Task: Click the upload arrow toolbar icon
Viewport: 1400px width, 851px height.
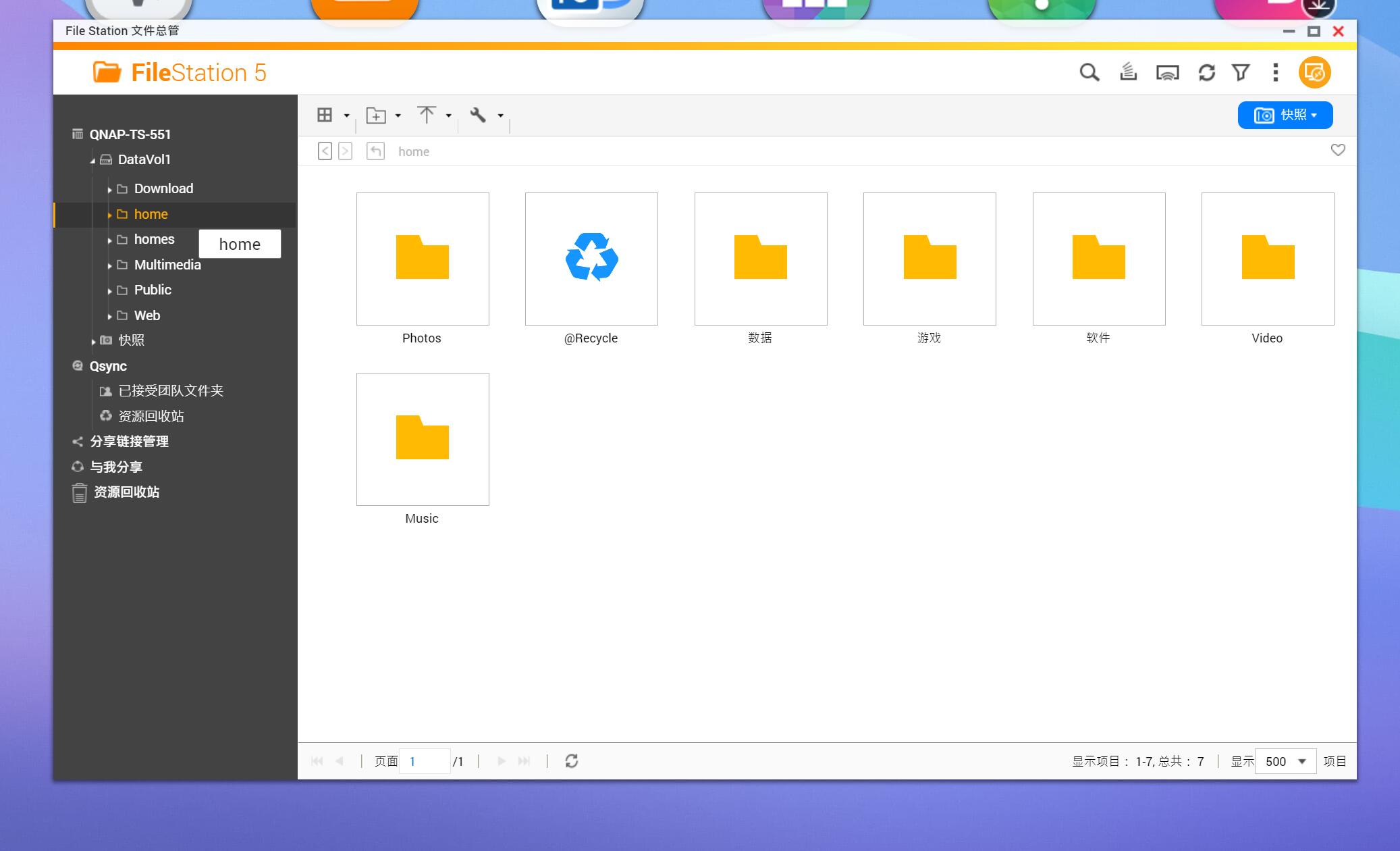Action: pyautogui.click(x=427, y=115)
